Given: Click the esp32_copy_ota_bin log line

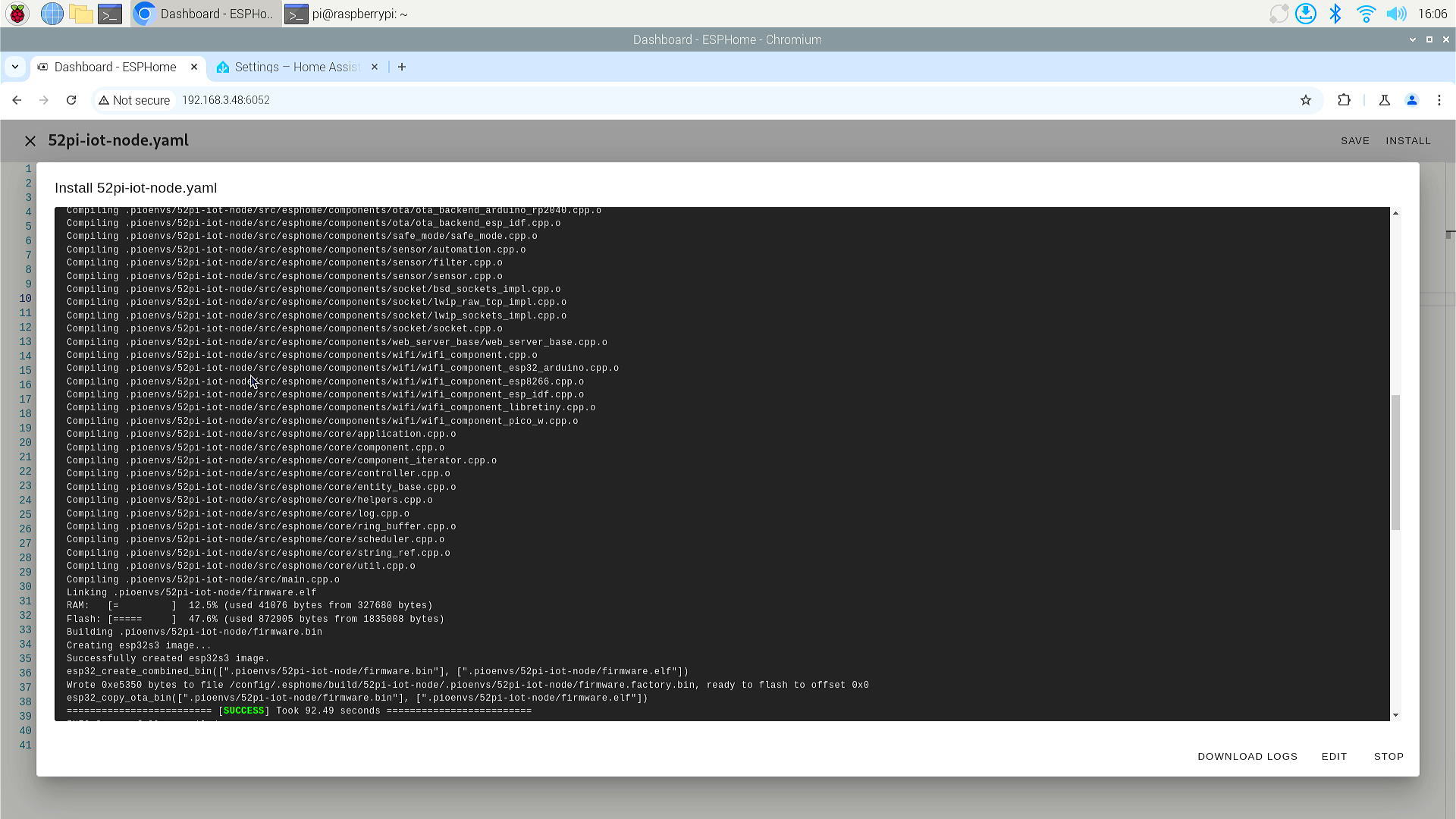Looking at the screenshot, I should coord(357,698).
